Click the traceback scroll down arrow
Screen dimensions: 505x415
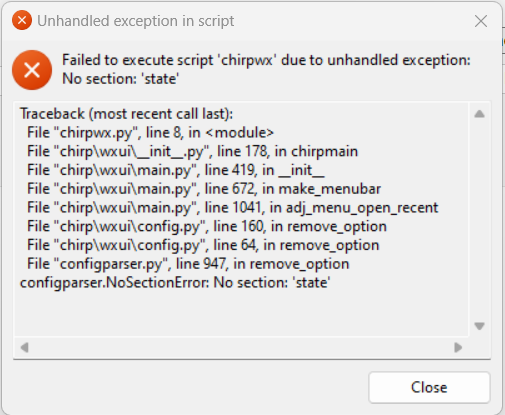tap(479, 326)
